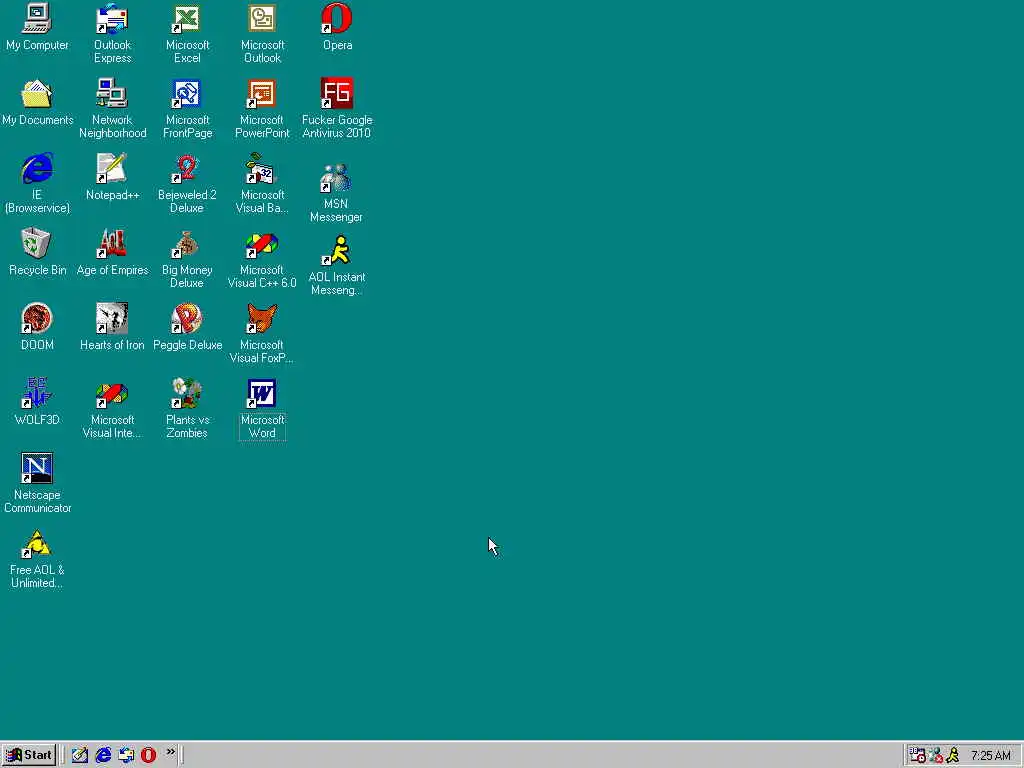Click the AIM running man tray icon

(953, 756)
